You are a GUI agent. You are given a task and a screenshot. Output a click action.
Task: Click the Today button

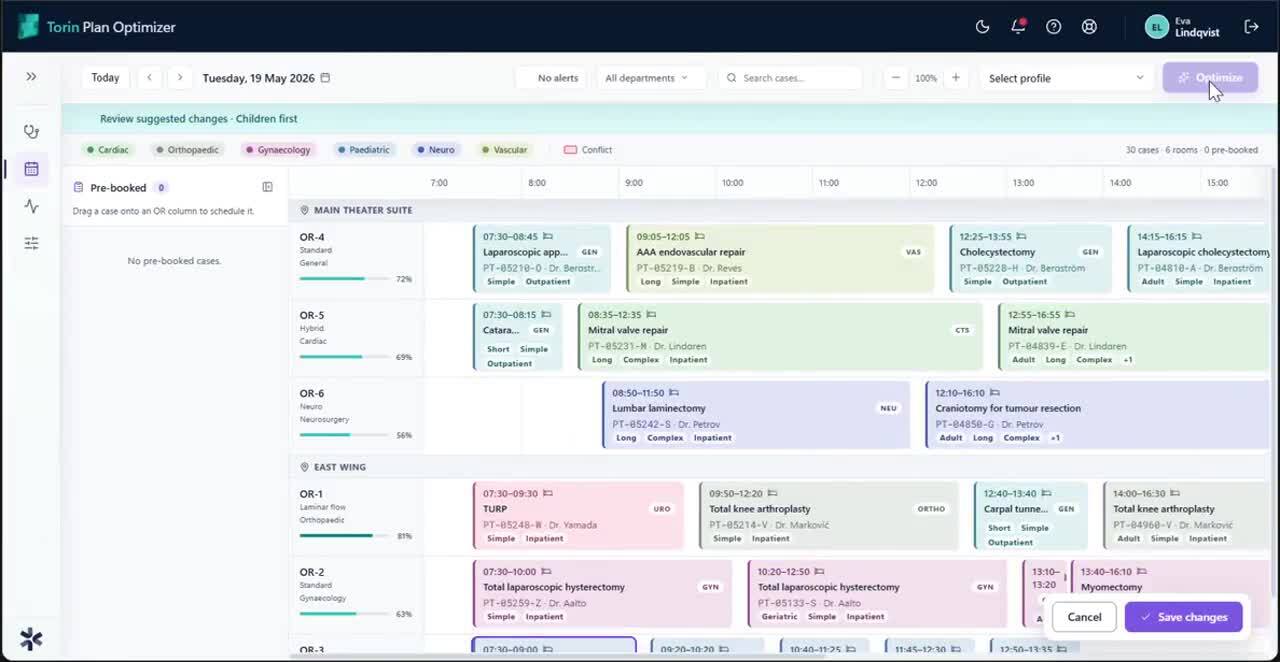pos(105,78)
